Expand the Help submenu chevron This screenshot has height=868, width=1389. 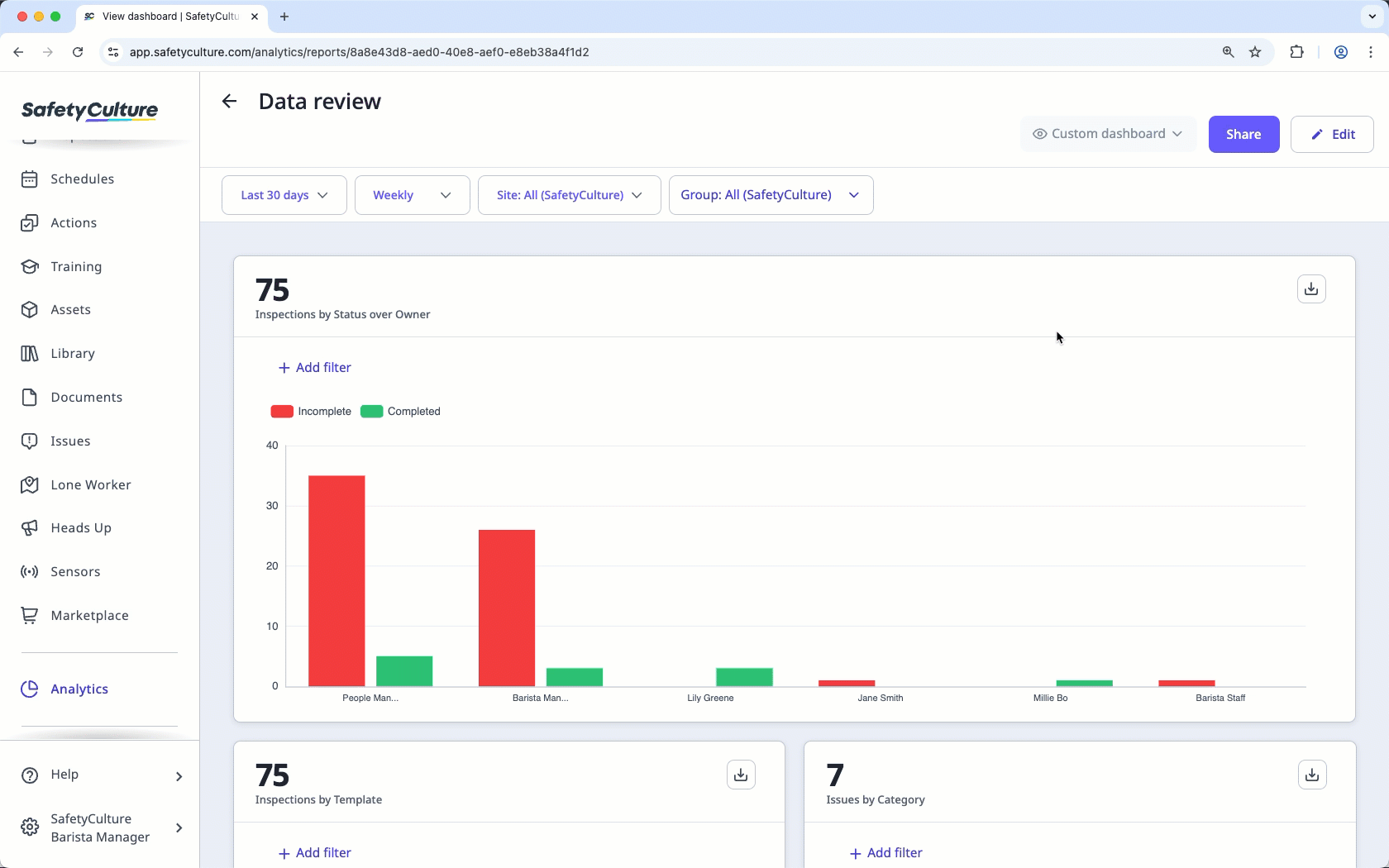point(179,776)
